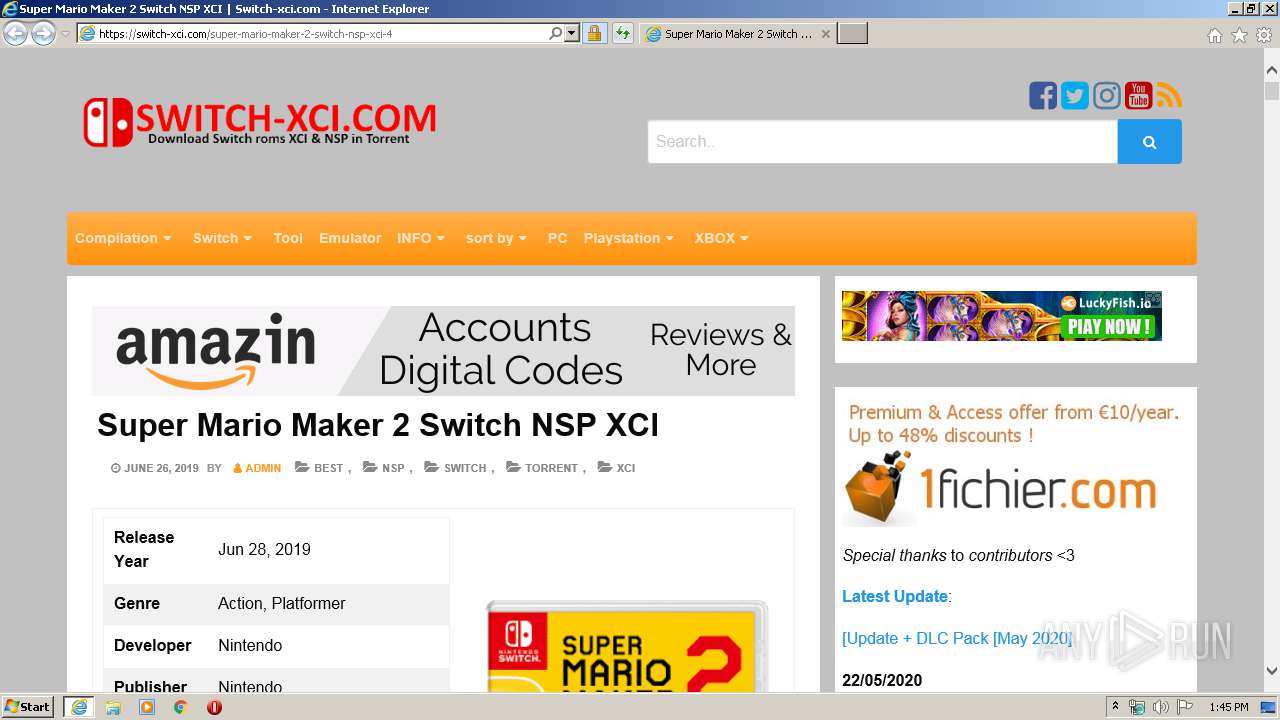Open the File Explorer taskbar icon
This screenshot has width=1280, height=720.
(113, 706)
